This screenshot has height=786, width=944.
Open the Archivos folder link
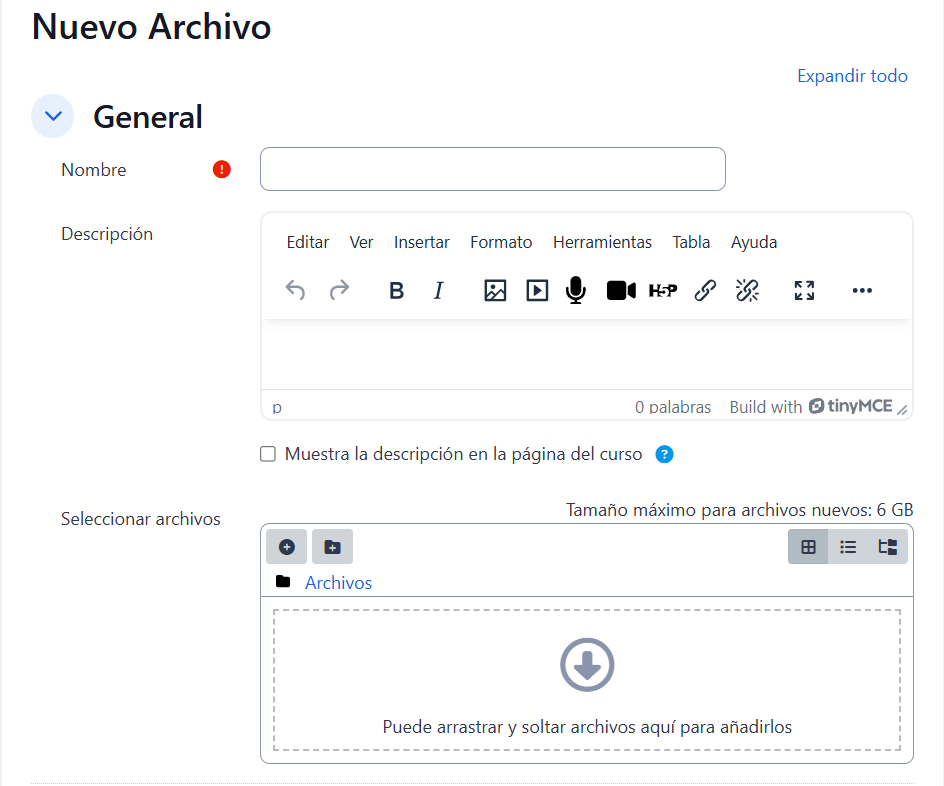(338, 583)
